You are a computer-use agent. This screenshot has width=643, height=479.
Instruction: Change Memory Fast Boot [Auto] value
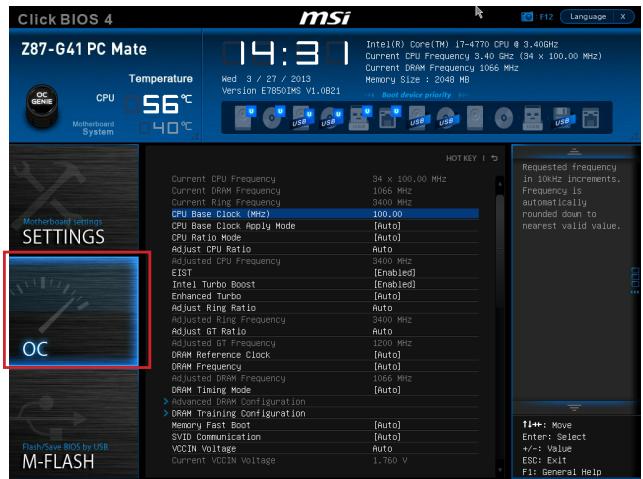(387, 425)
